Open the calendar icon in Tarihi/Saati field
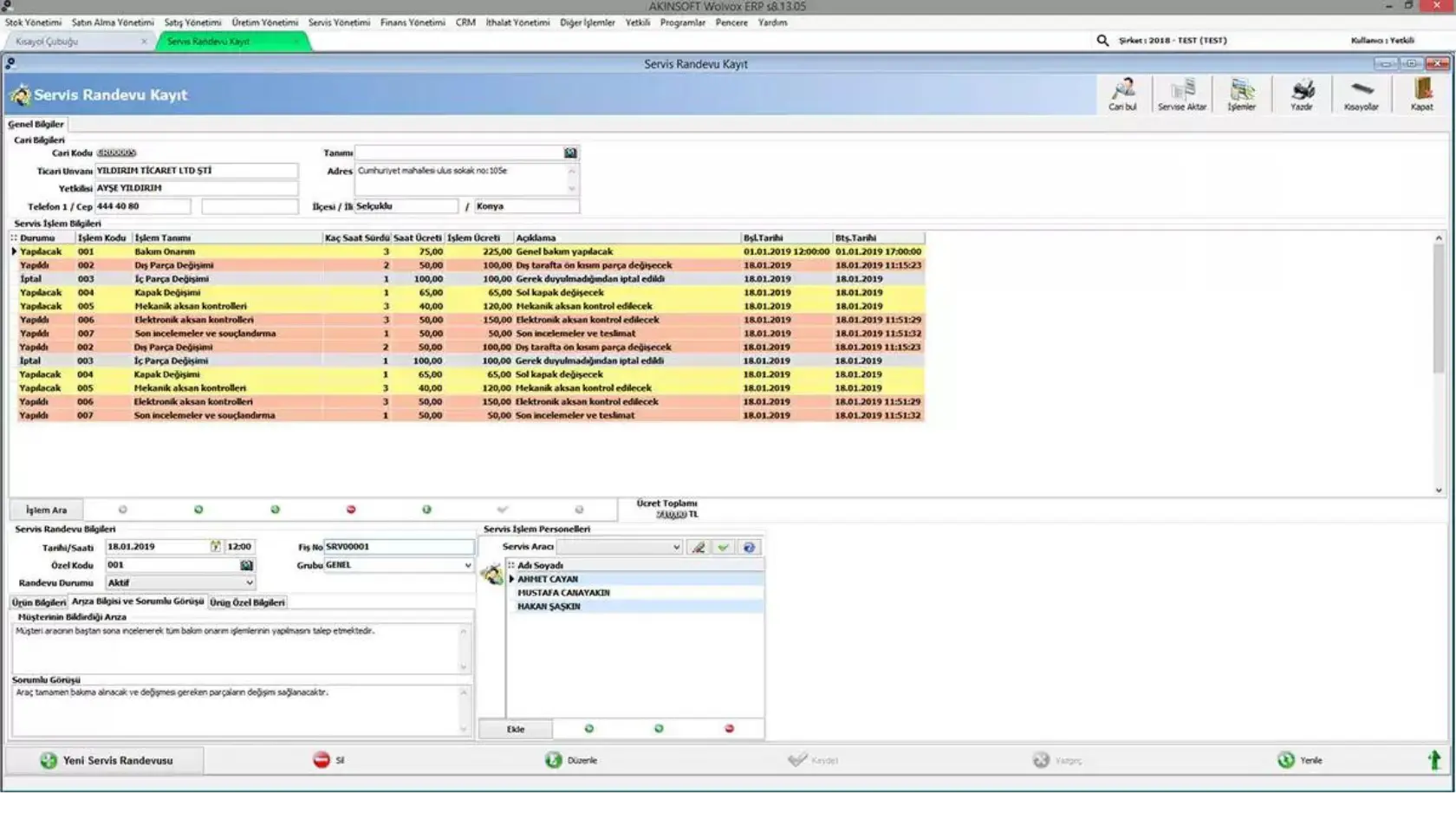Image resolution: width=1456 pixels, height=819 pixels. [215, 547]
